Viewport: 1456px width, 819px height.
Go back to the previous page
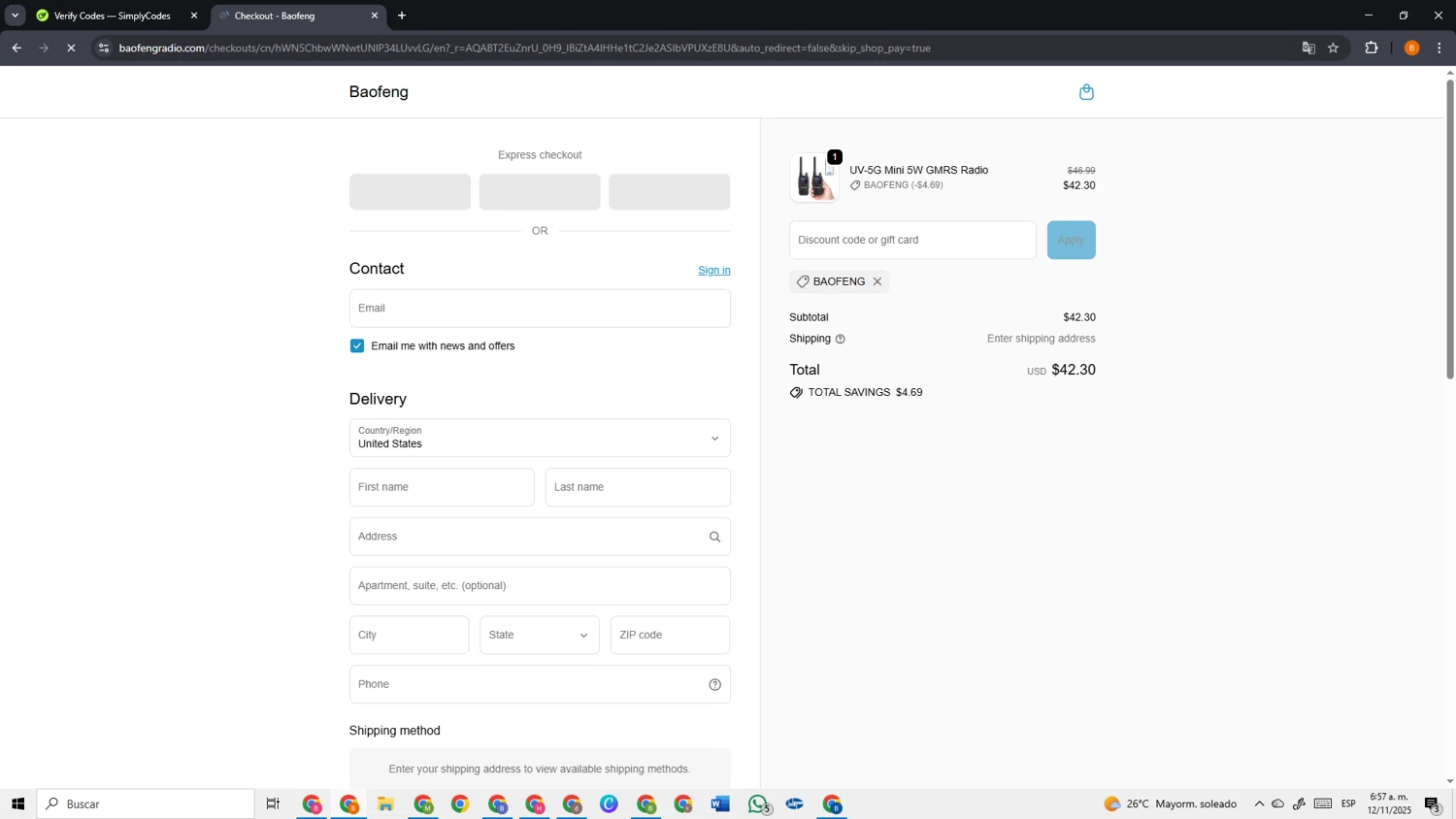pos(17,48)
